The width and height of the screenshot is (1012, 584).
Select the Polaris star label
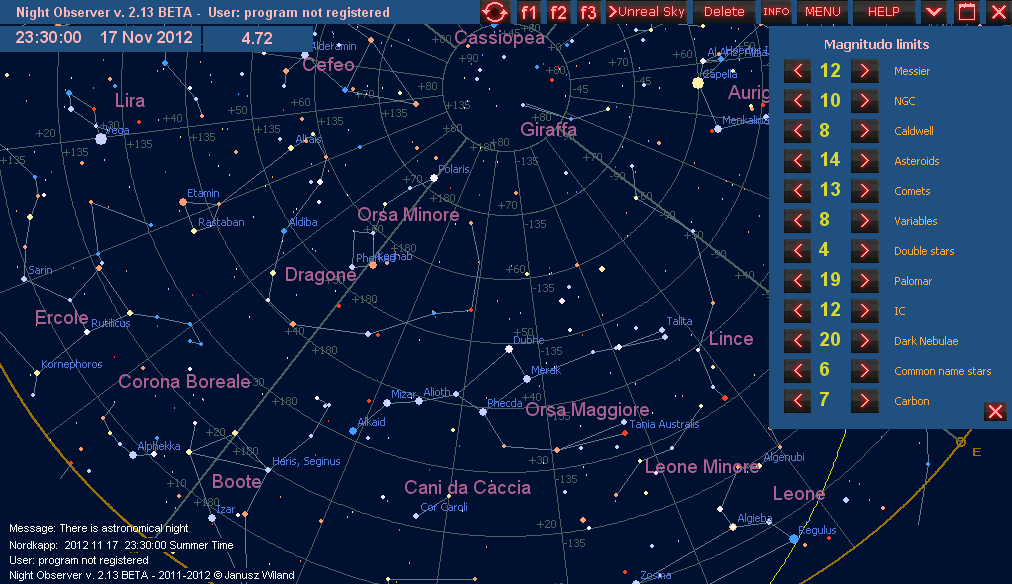coord(454,169)
